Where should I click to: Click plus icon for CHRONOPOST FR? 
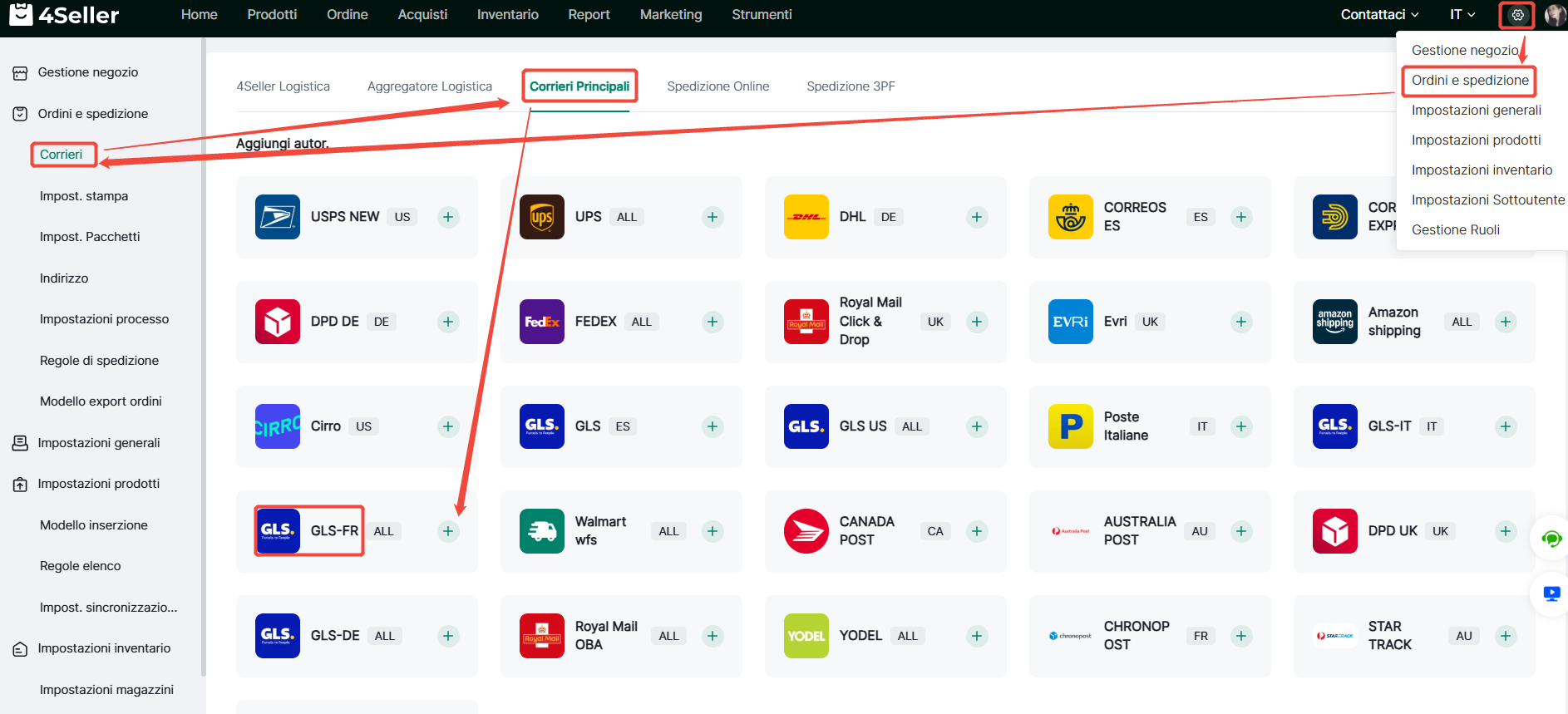point(1241,636)
